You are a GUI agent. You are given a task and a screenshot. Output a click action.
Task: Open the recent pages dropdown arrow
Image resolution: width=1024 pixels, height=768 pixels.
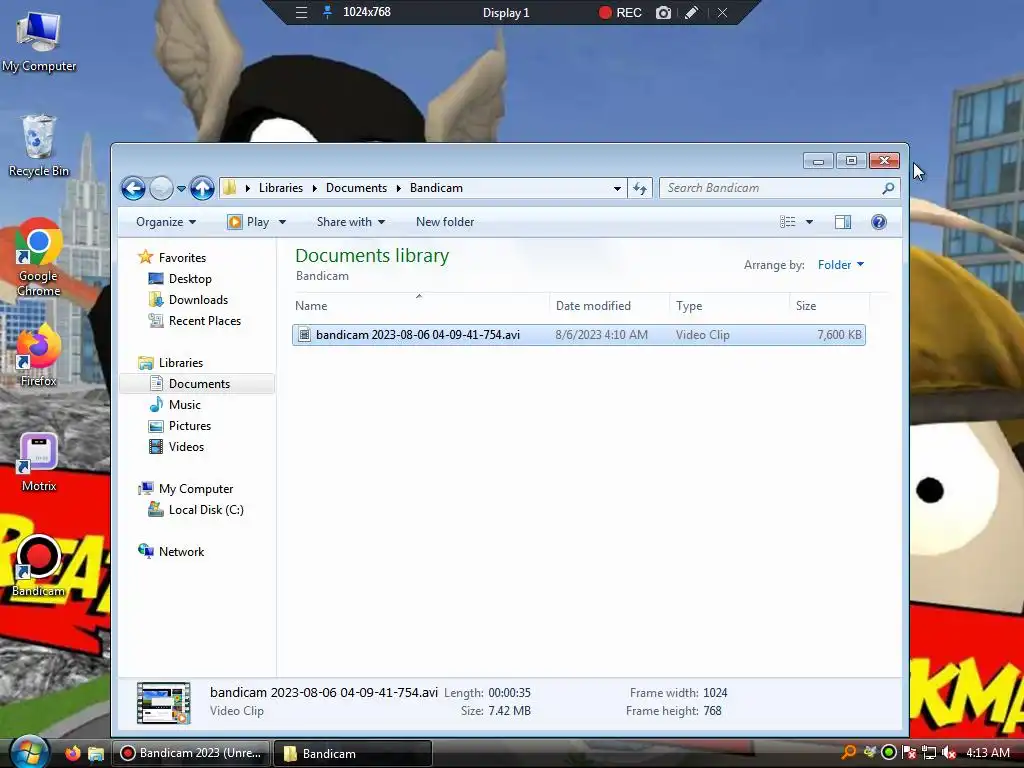coord(181,189)
